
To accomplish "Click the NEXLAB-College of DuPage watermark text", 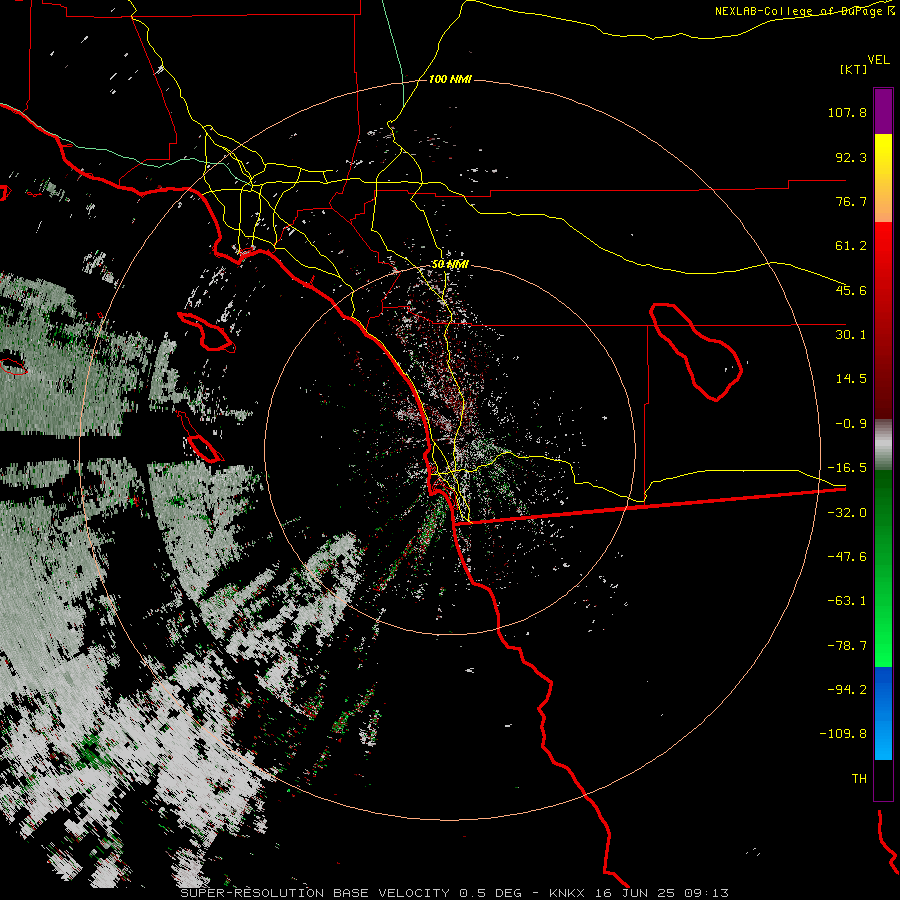I will click(x=804, y=11).
